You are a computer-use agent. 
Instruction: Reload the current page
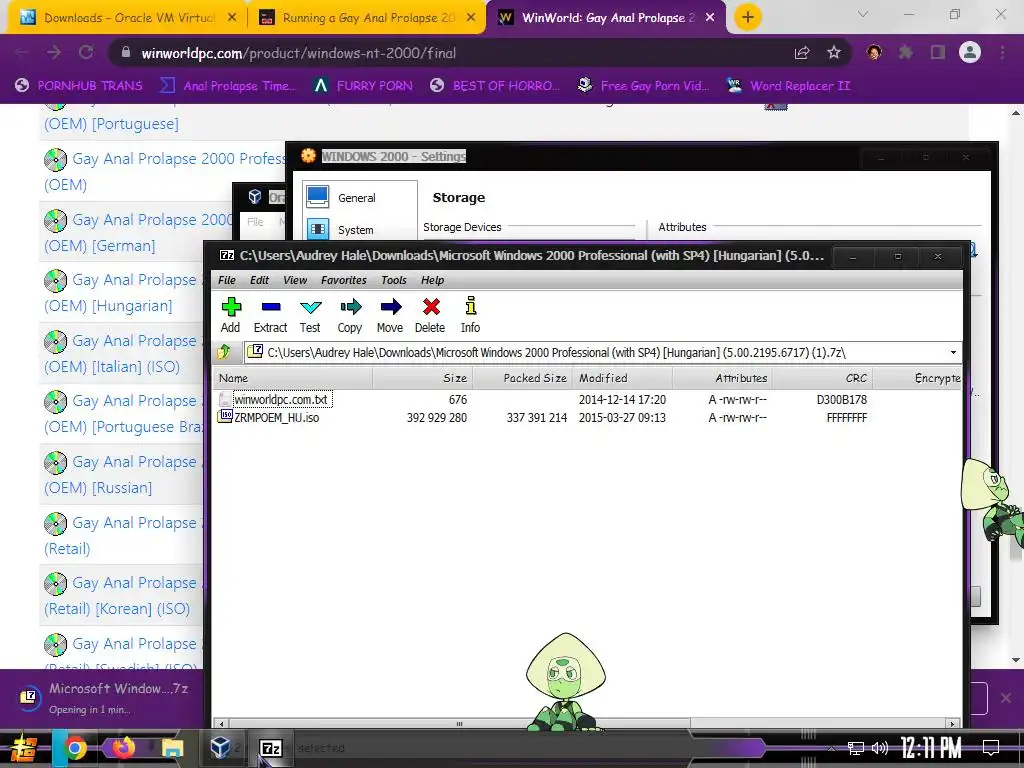pos(86,53)
